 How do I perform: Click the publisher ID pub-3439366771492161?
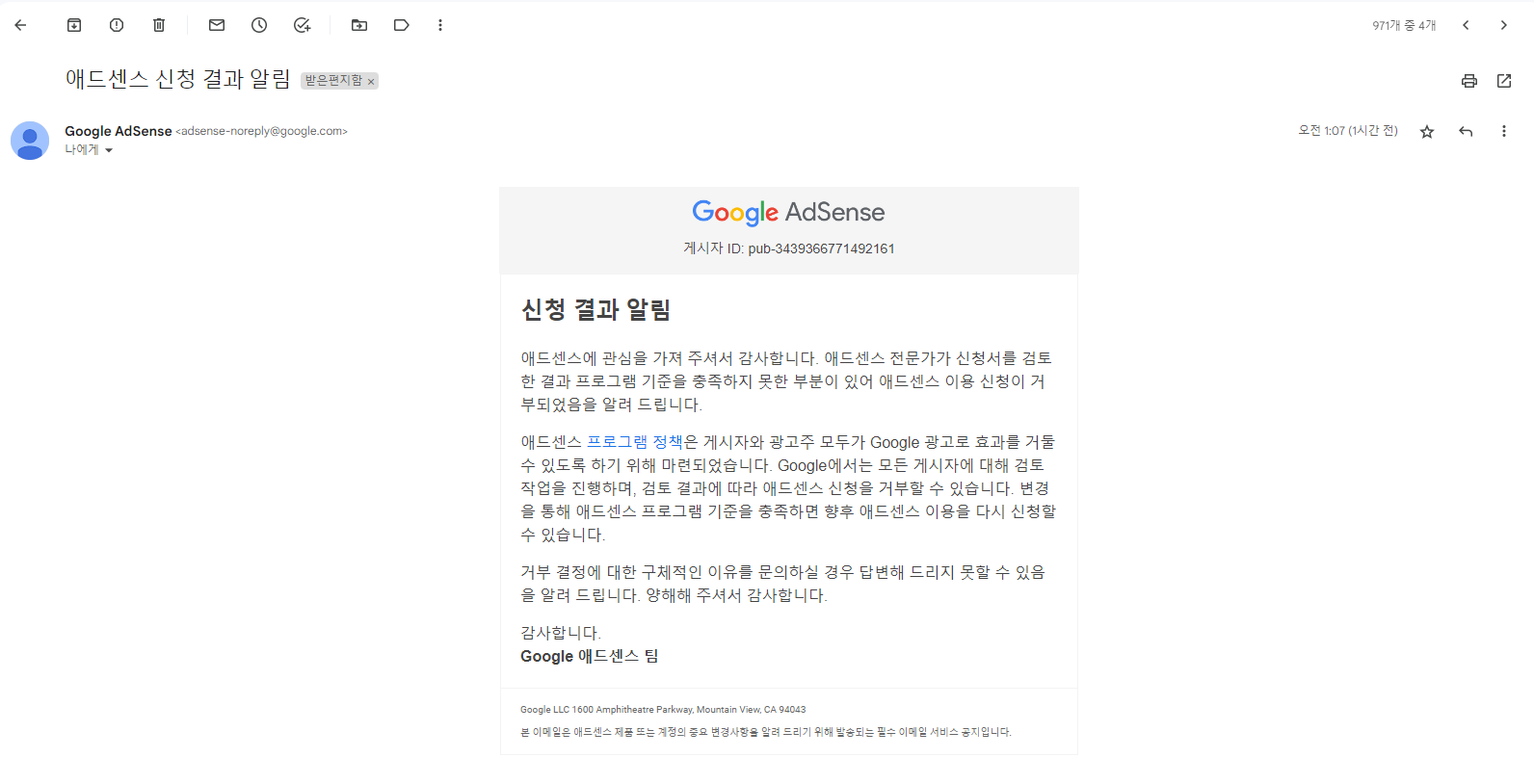821,248
